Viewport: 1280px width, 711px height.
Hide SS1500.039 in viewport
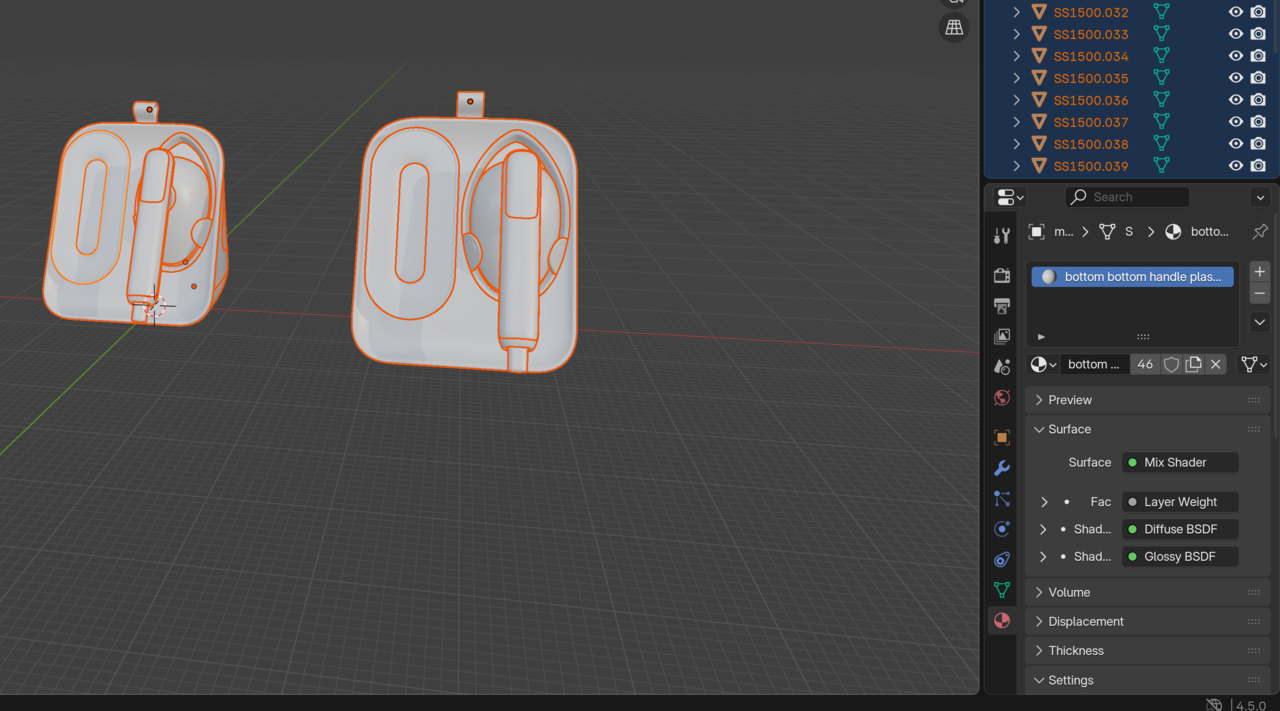click(x=1236, y=166)
